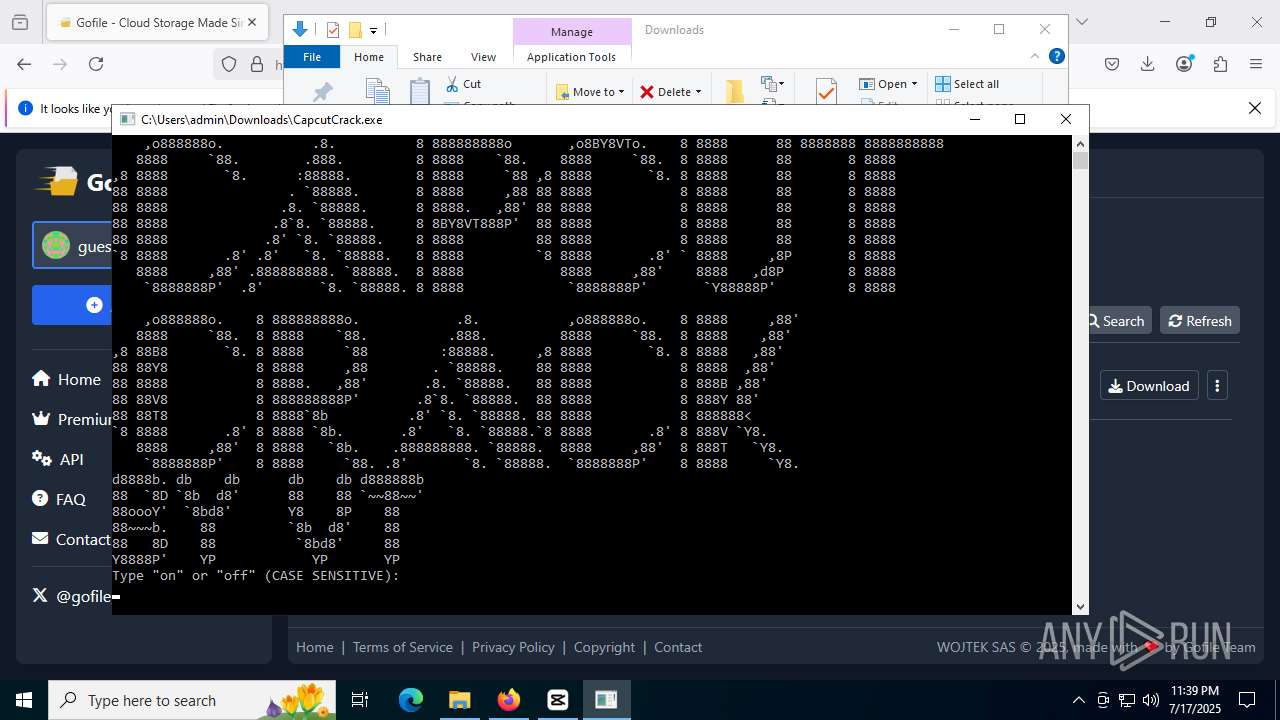Open the Windows Start menu
This screenshot has width=1280, height=720.
24,700
